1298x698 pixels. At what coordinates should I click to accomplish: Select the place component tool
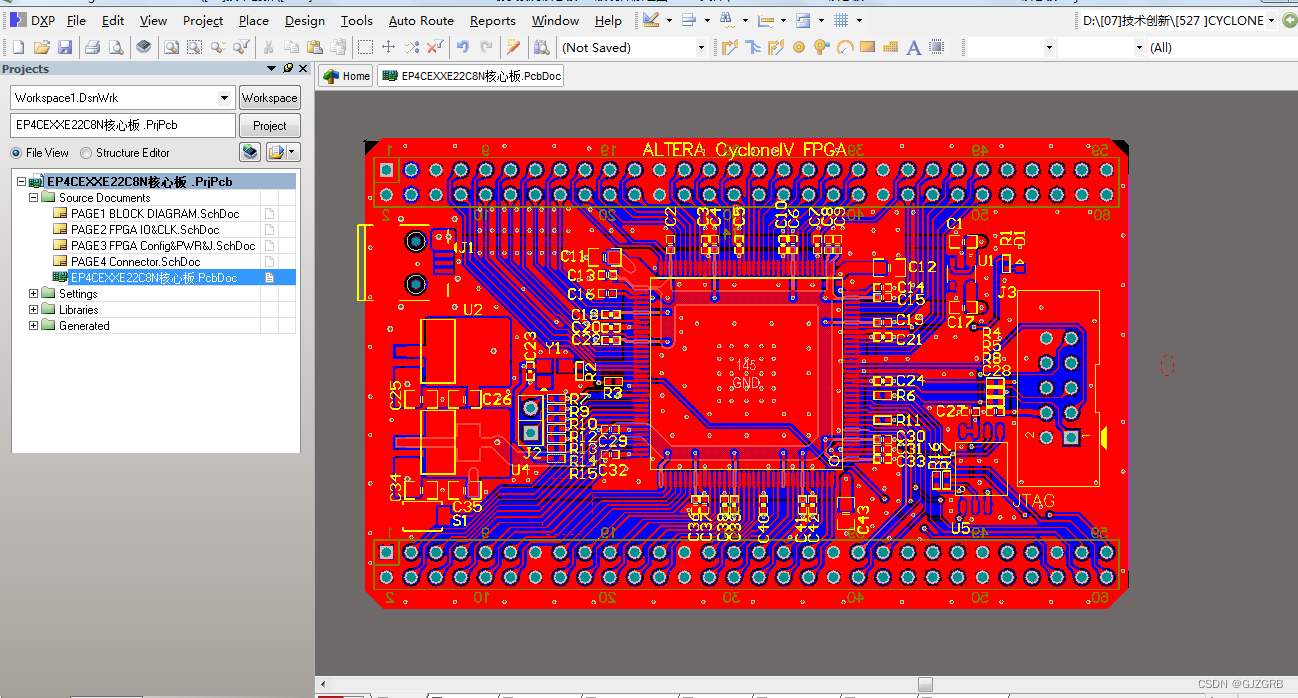(x=935, y=47)
